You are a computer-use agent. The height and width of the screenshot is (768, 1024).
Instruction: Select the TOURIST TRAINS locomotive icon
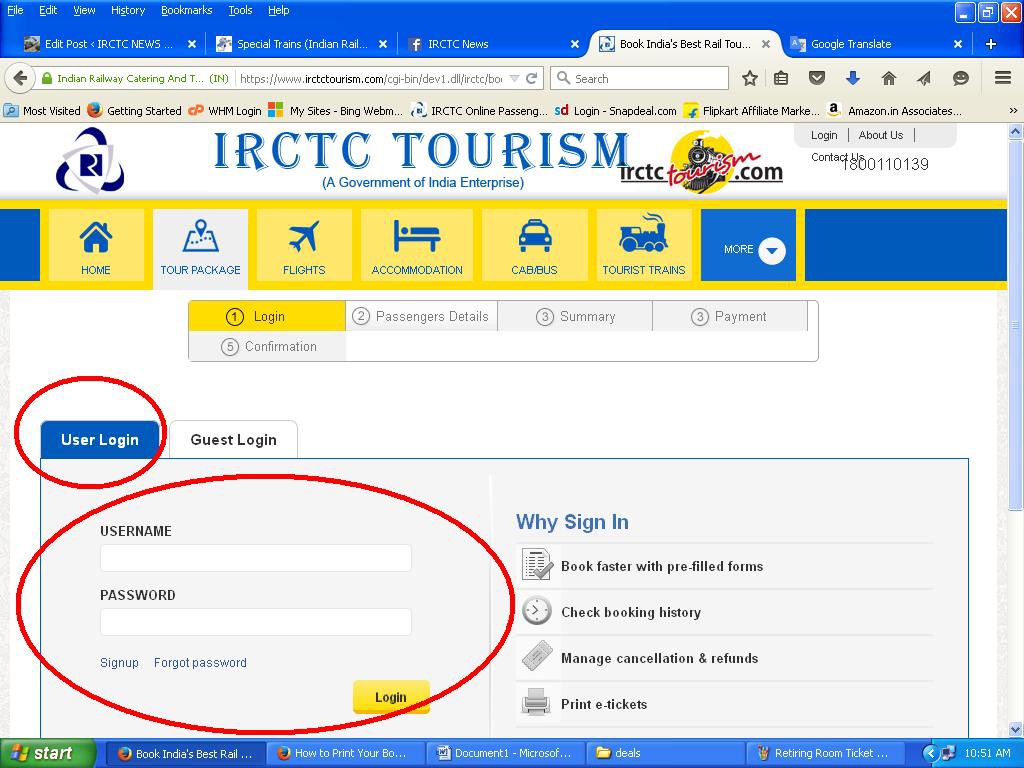(x=644, y=237)
